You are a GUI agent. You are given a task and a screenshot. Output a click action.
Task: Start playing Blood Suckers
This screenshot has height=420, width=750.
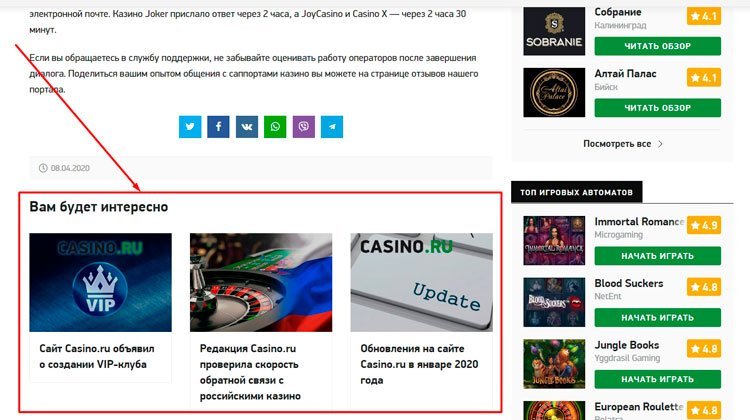tap(657, 318)
